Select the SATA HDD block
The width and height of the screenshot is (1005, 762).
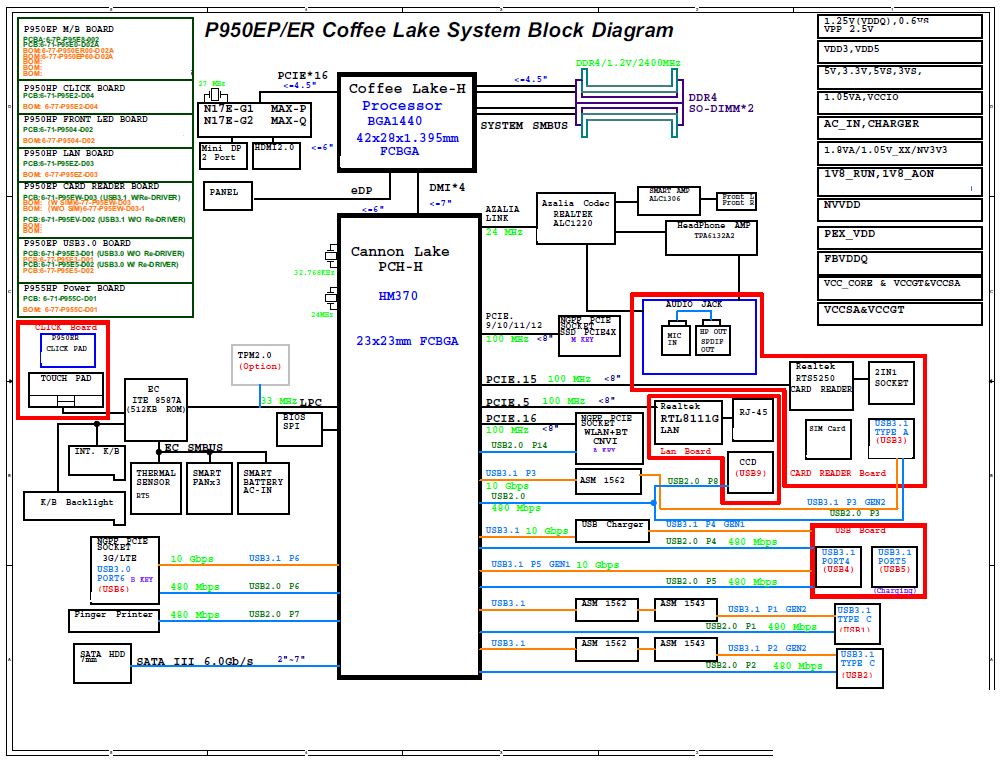click(x=103, y=663)
